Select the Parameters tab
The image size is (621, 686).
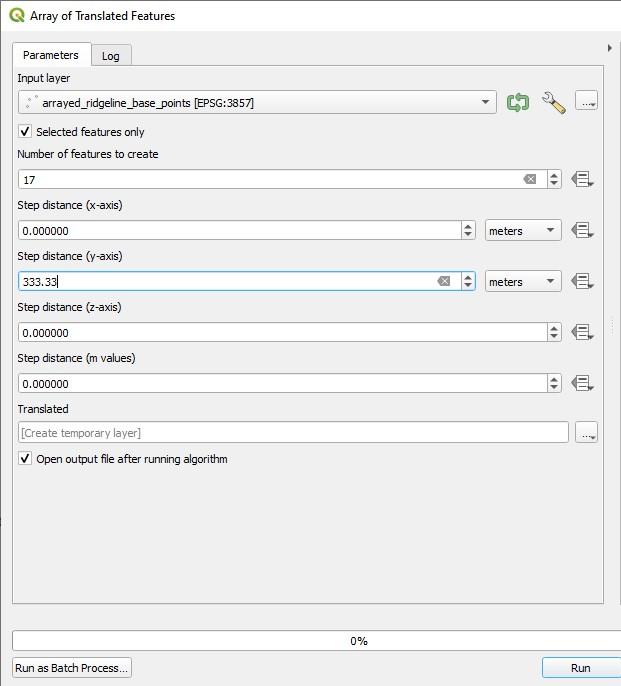pos(51,55)
